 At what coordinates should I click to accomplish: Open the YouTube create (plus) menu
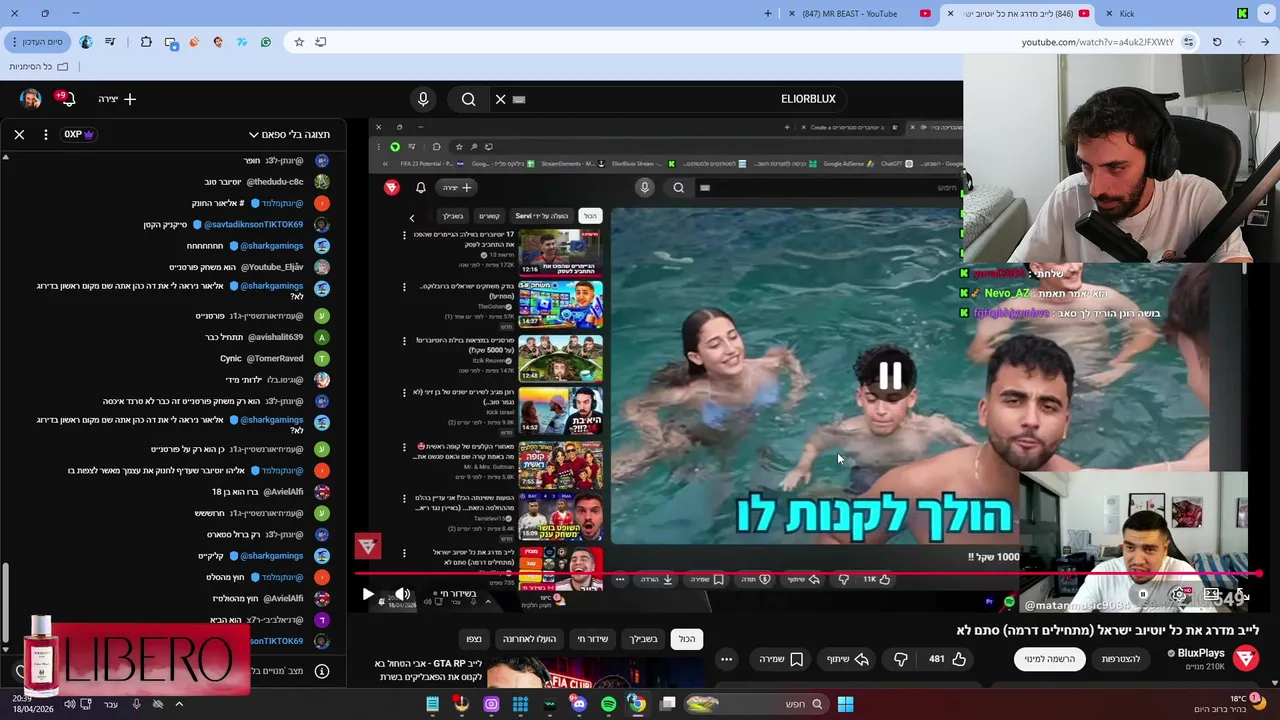click(x=117, y=99)
